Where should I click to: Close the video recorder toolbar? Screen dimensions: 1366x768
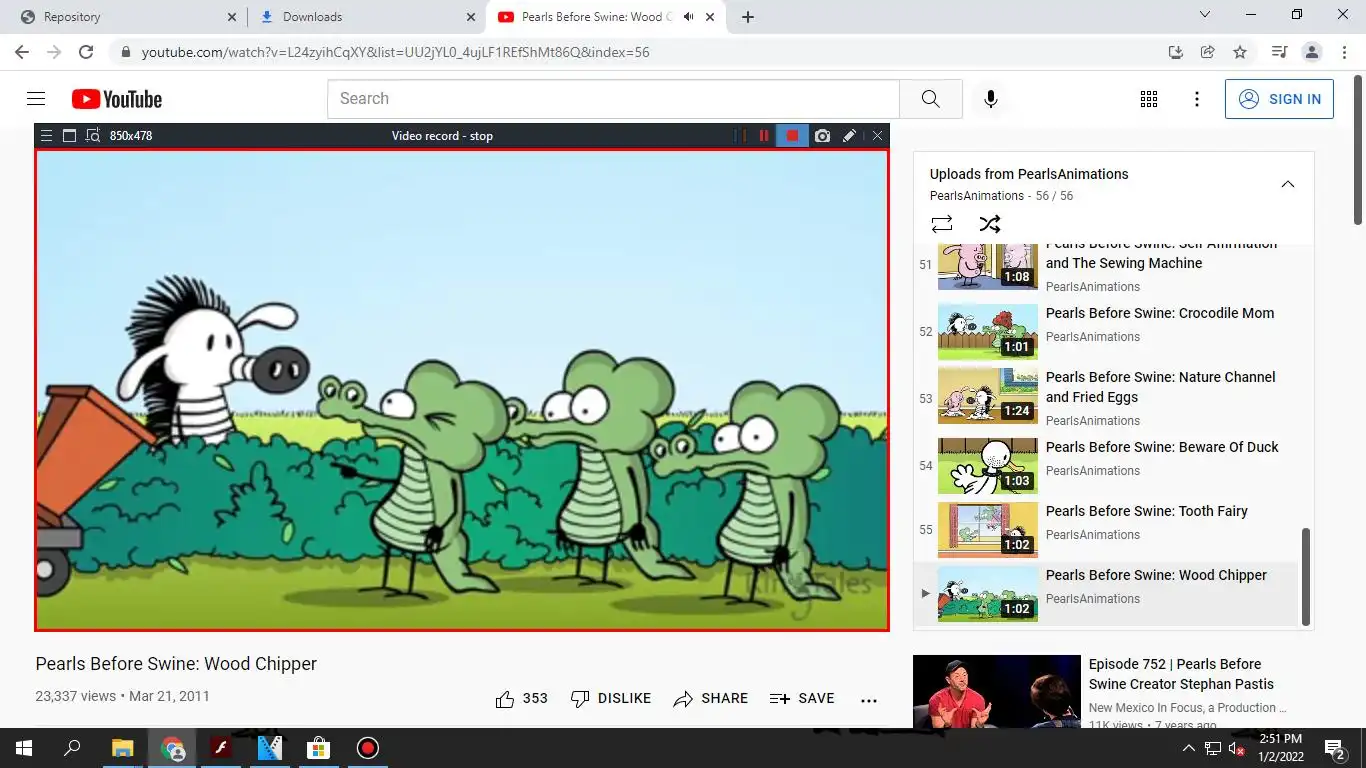click(x=877, y=136)
